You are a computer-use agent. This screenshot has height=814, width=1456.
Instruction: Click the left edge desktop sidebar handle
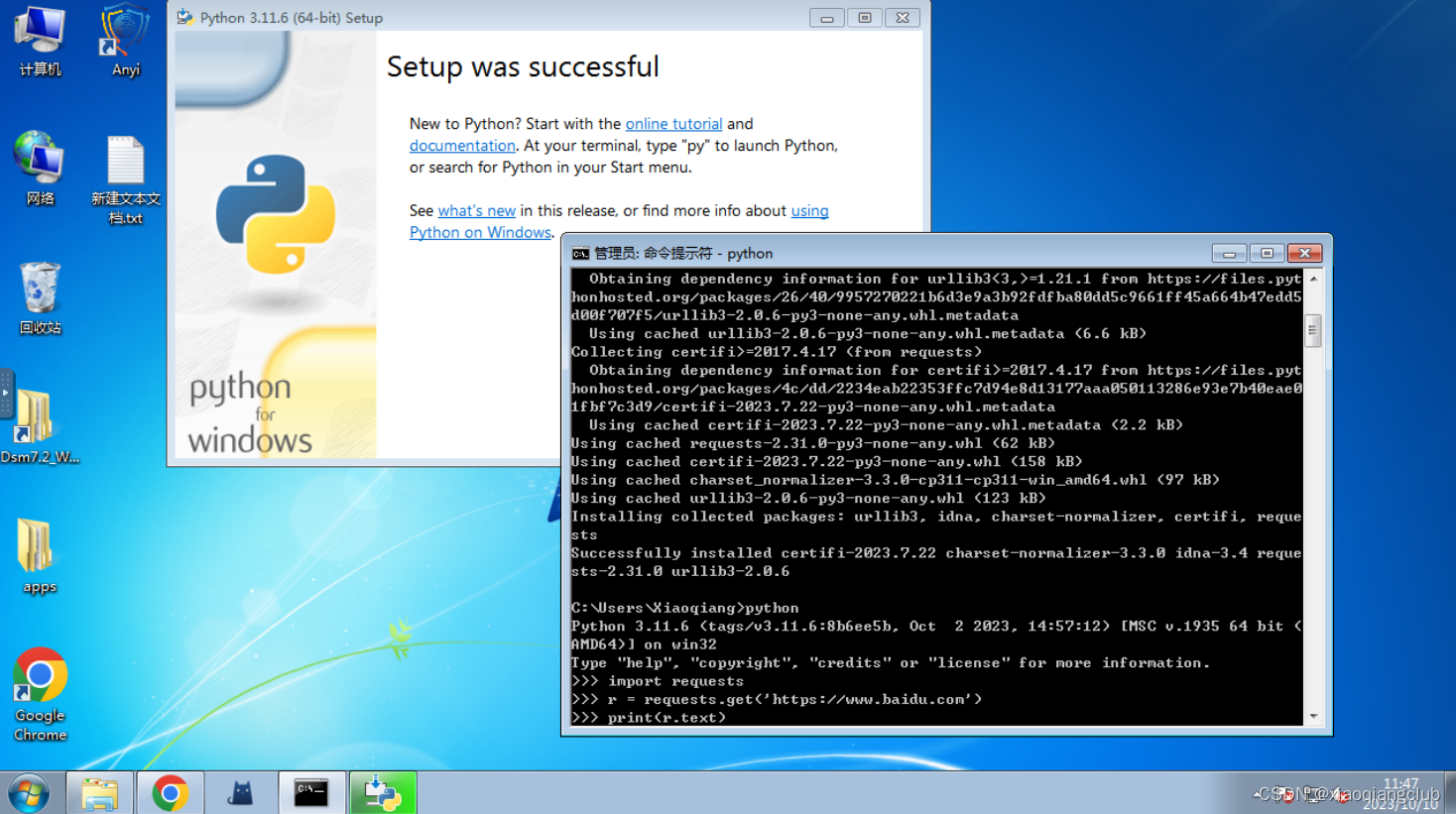click(6, 394)
